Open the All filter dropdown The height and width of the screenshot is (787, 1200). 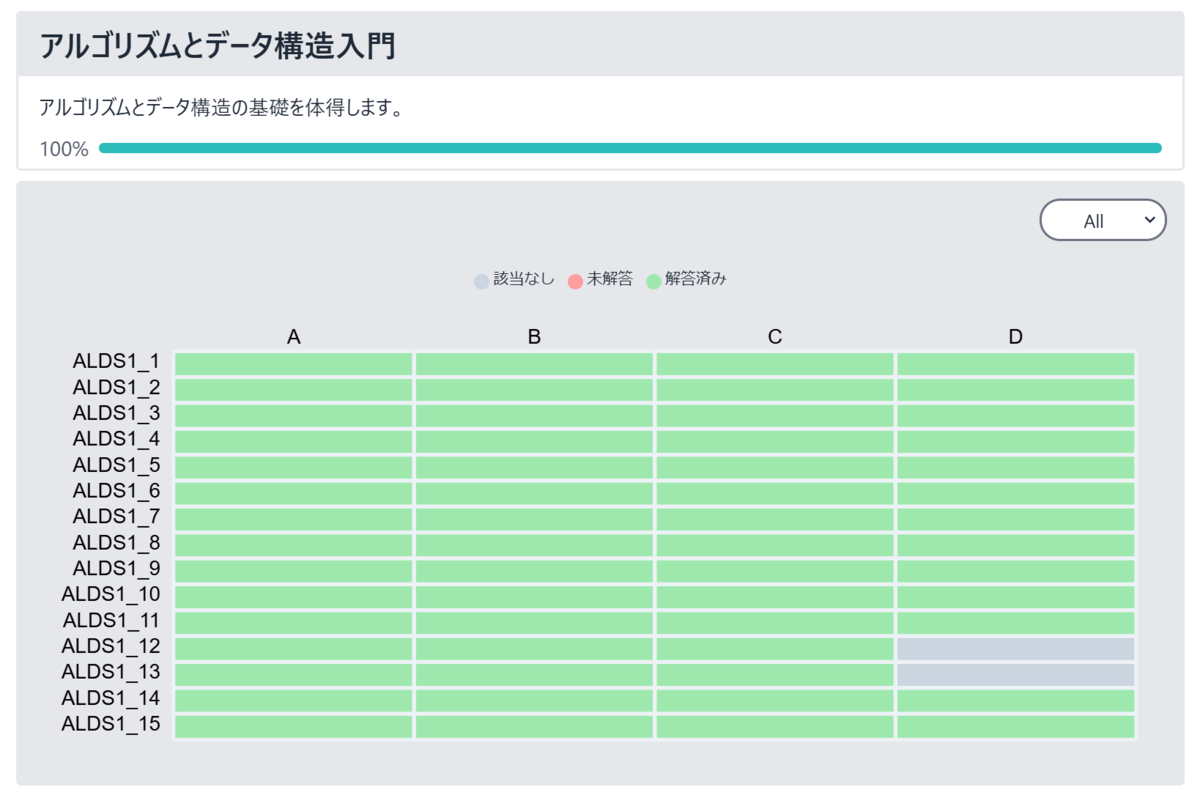coord(1103,220)
